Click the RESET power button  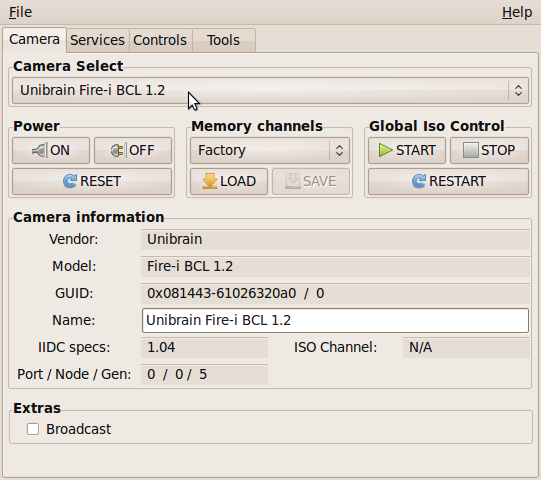(92, 181)
